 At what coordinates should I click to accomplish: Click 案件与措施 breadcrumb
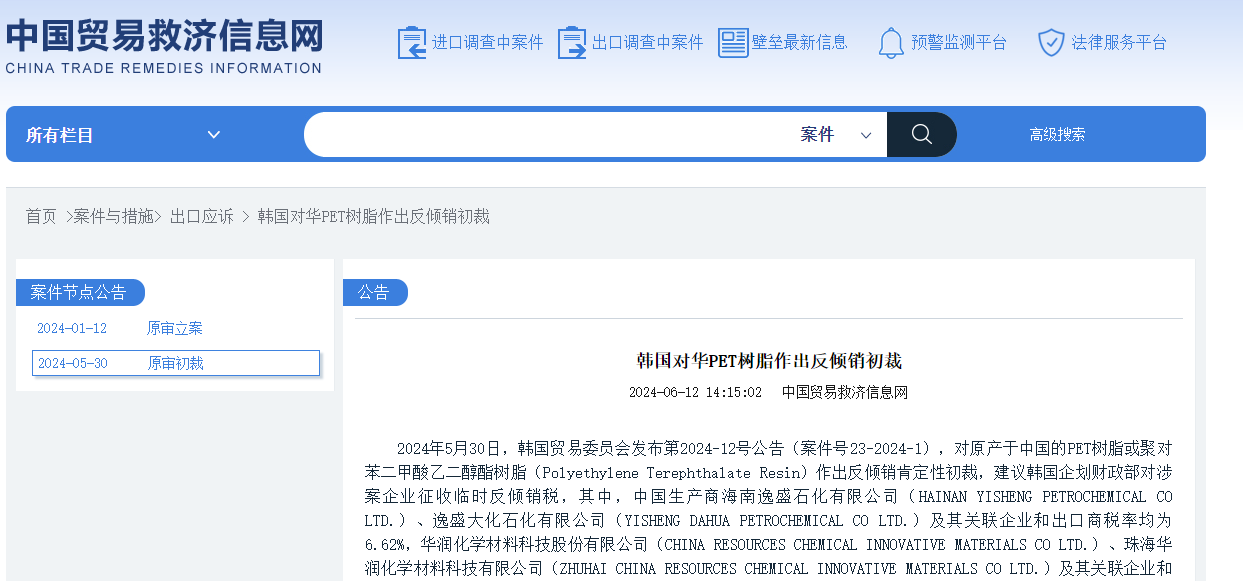point(114,216)
